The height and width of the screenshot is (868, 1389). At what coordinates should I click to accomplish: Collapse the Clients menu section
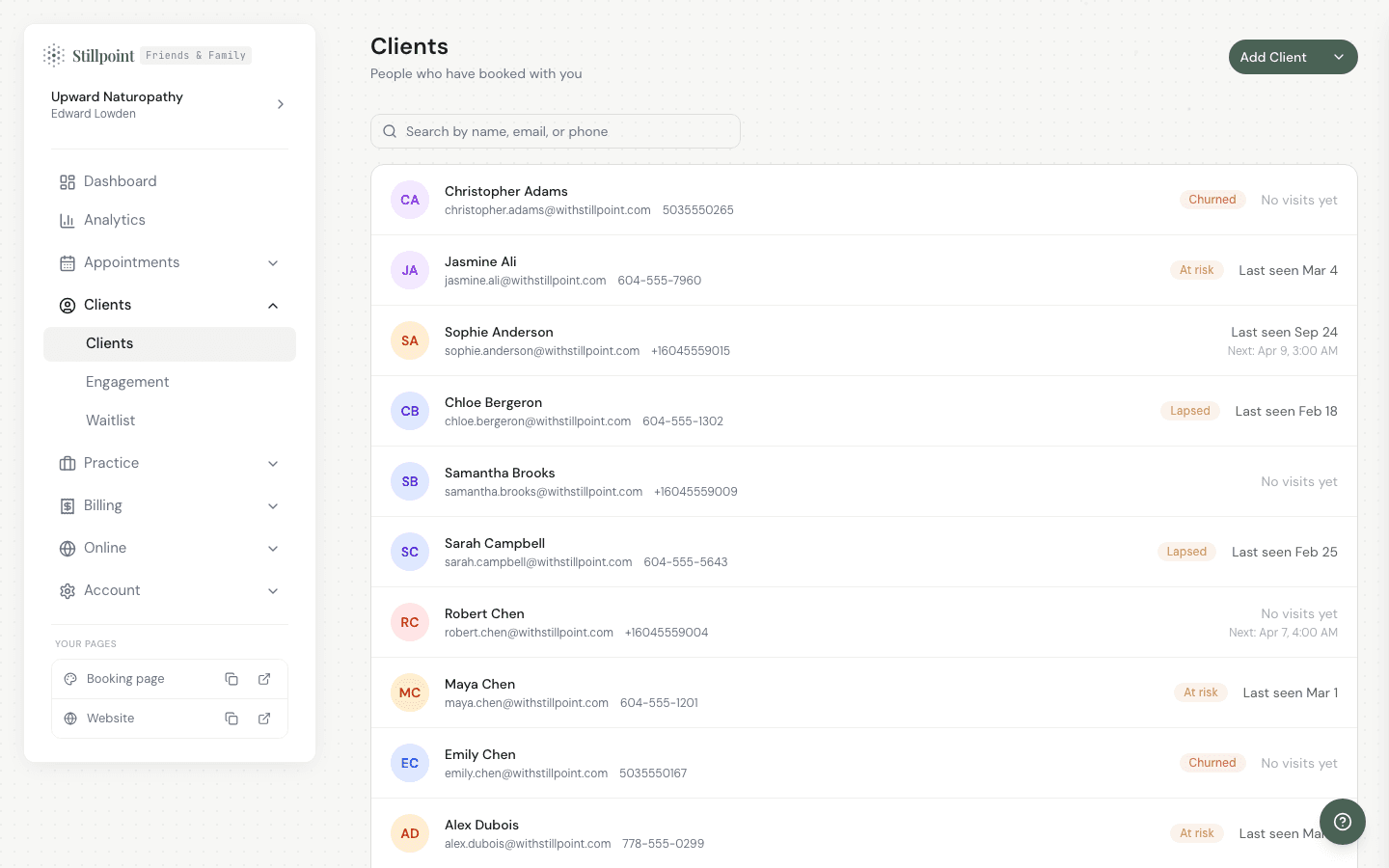pos(273,305)
